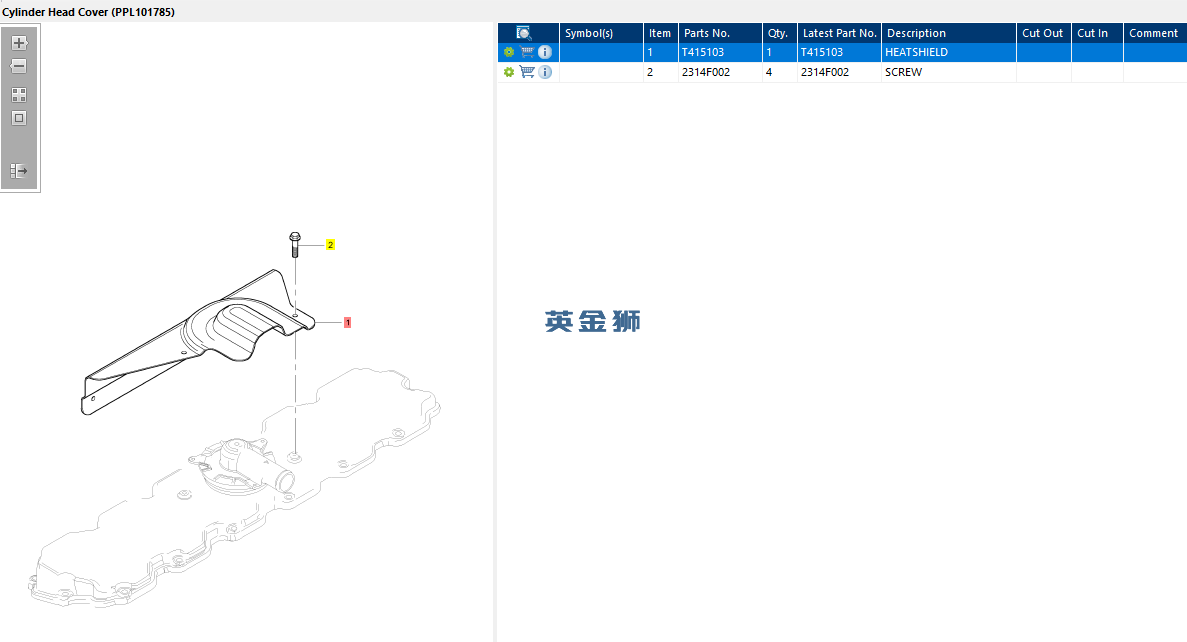Show info for SCREW 2314F002

pyautogui.click(x=545, y=72)
